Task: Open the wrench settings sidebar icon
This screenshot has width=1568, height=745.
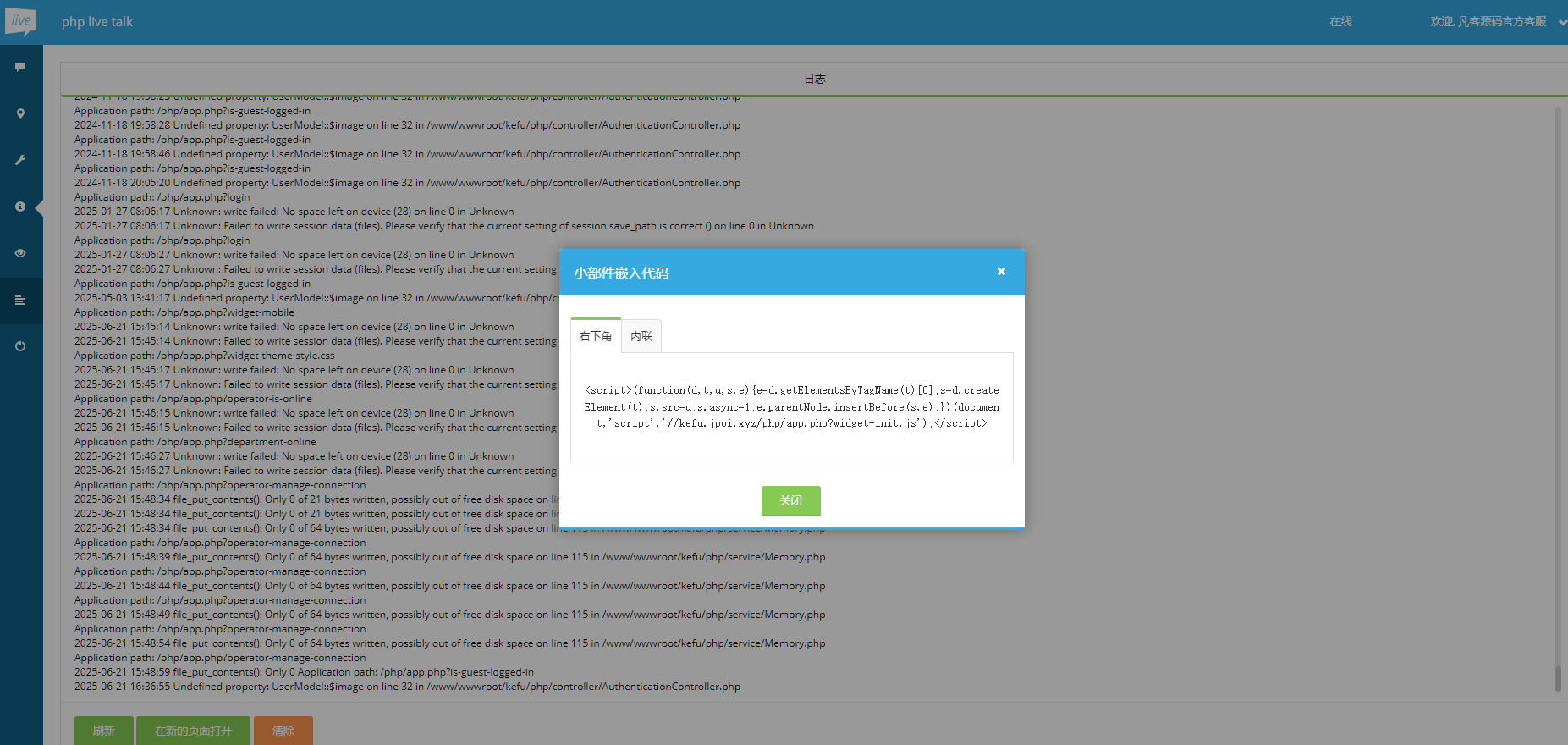Action: coord(20,160)
